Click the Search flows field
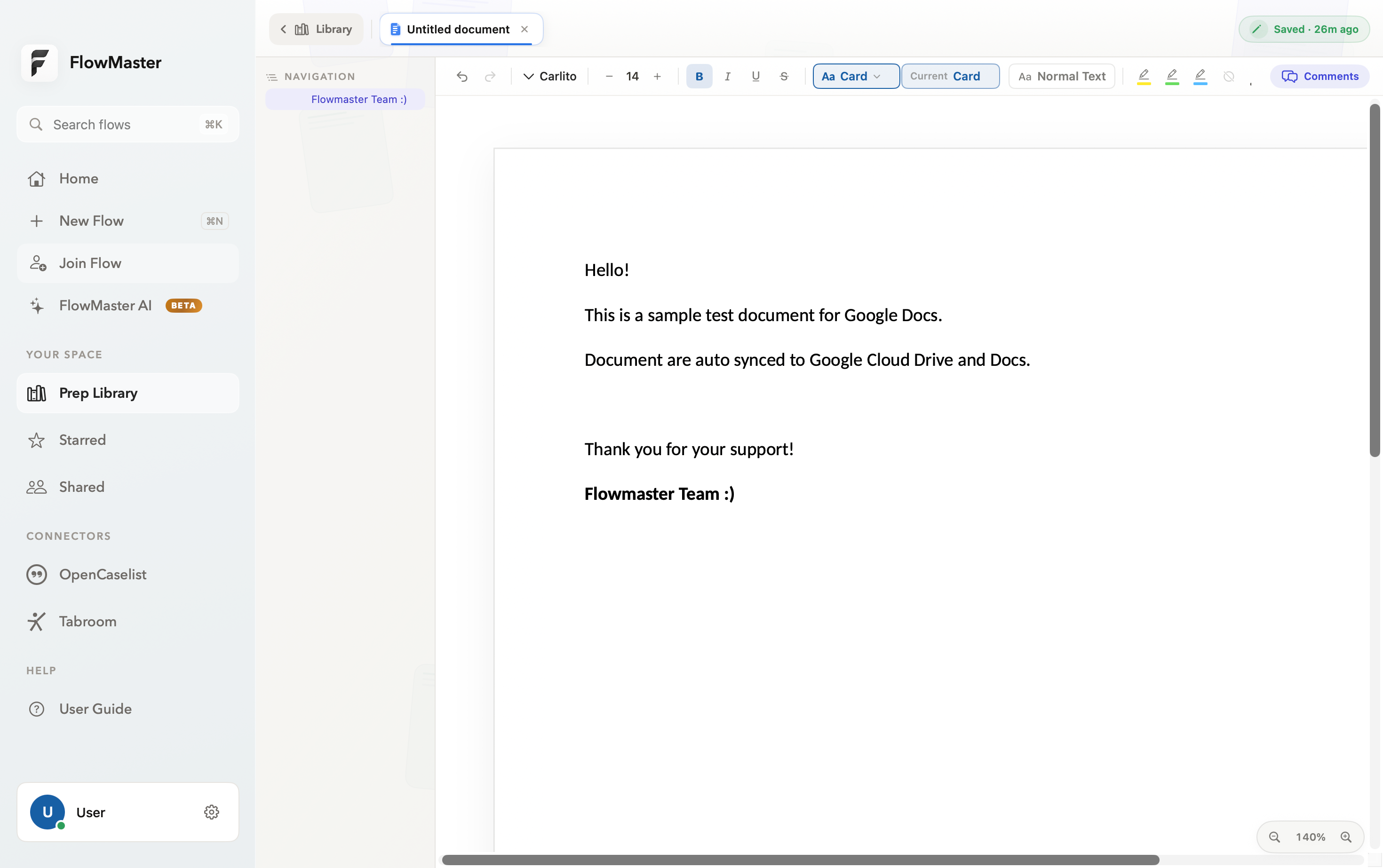This screenshot has height=868, width=1383. [127, 125]
